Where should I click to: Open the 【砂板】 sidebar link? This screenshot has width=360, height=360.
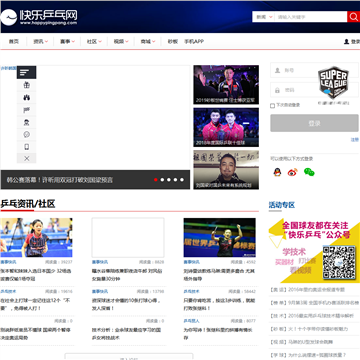pos(308,329)
